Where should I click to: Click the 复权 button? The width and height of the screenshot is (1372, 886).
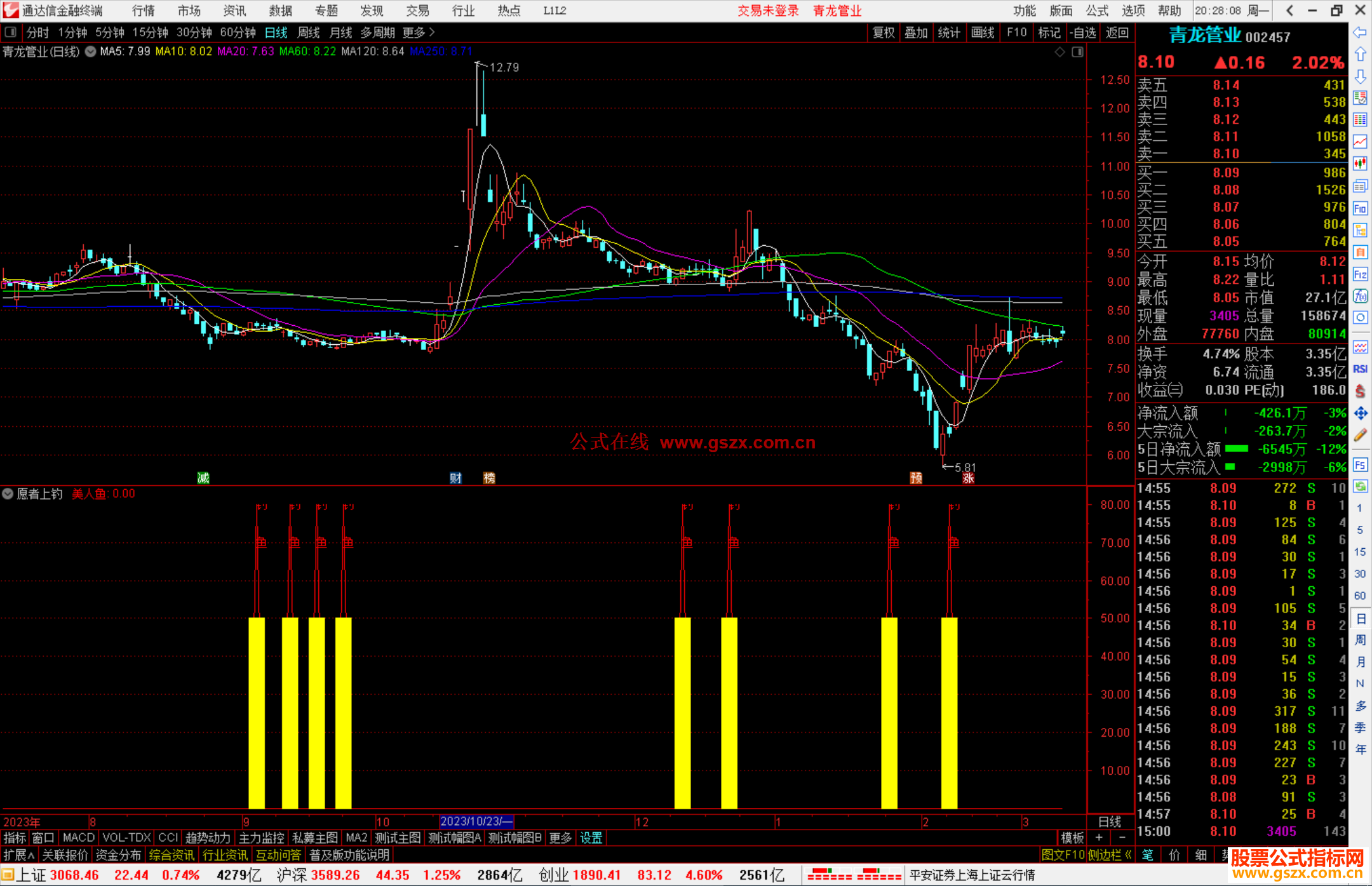coord(883,32)
